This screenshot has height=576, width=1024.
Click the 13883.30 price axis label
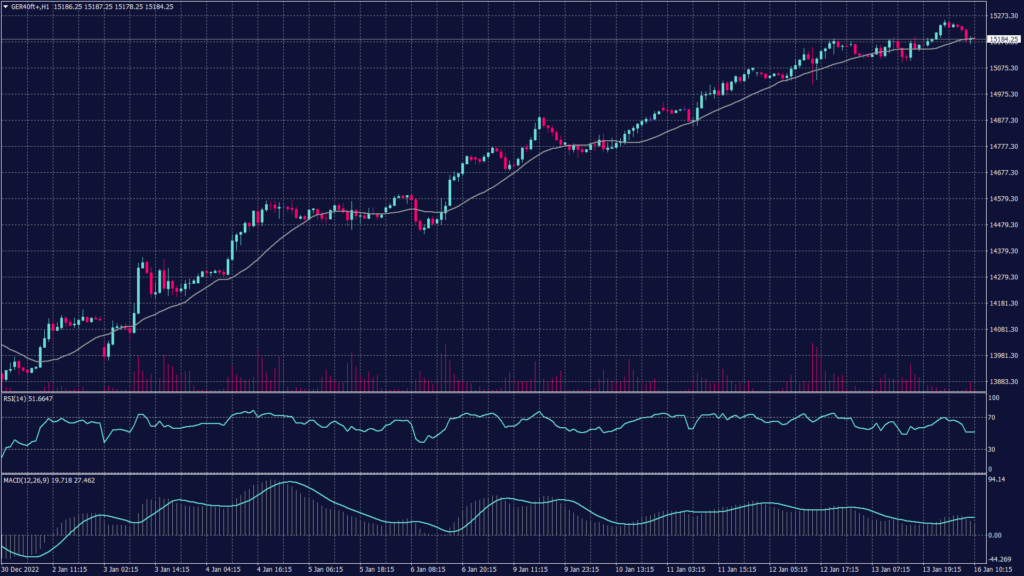pyautogui.click(x=1003, y=382)
